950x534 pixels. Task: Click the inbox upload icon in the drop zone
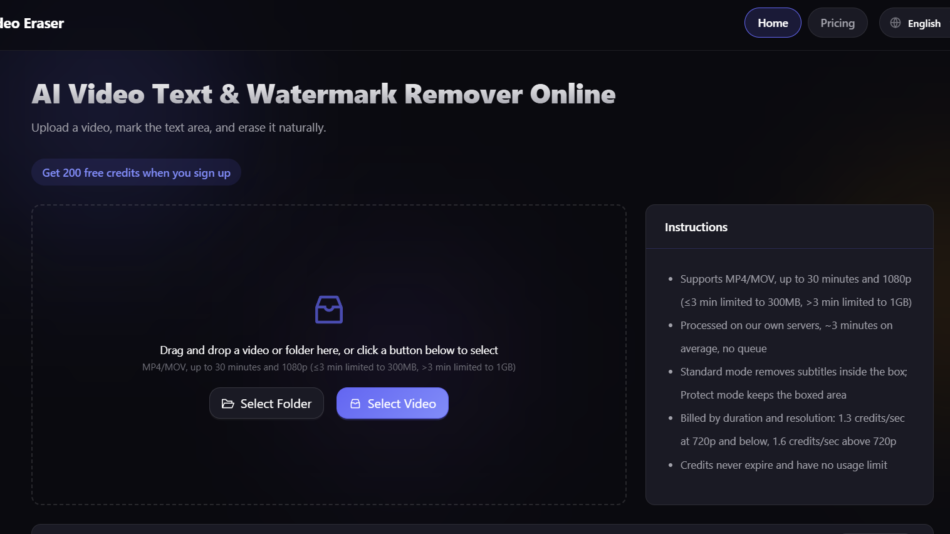(329, 310)
